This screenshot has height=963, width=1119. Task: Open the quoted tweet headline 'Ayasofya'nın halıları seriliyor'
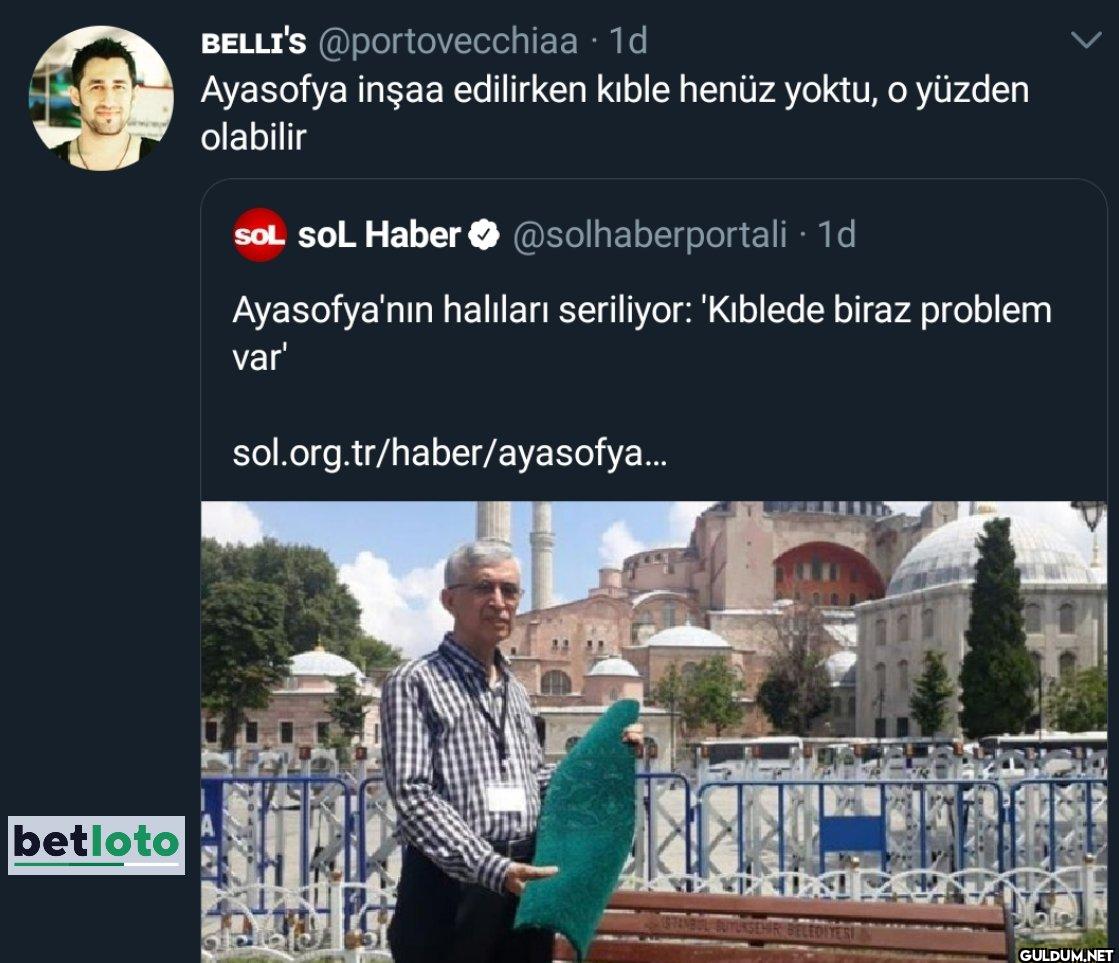(462, 311)
